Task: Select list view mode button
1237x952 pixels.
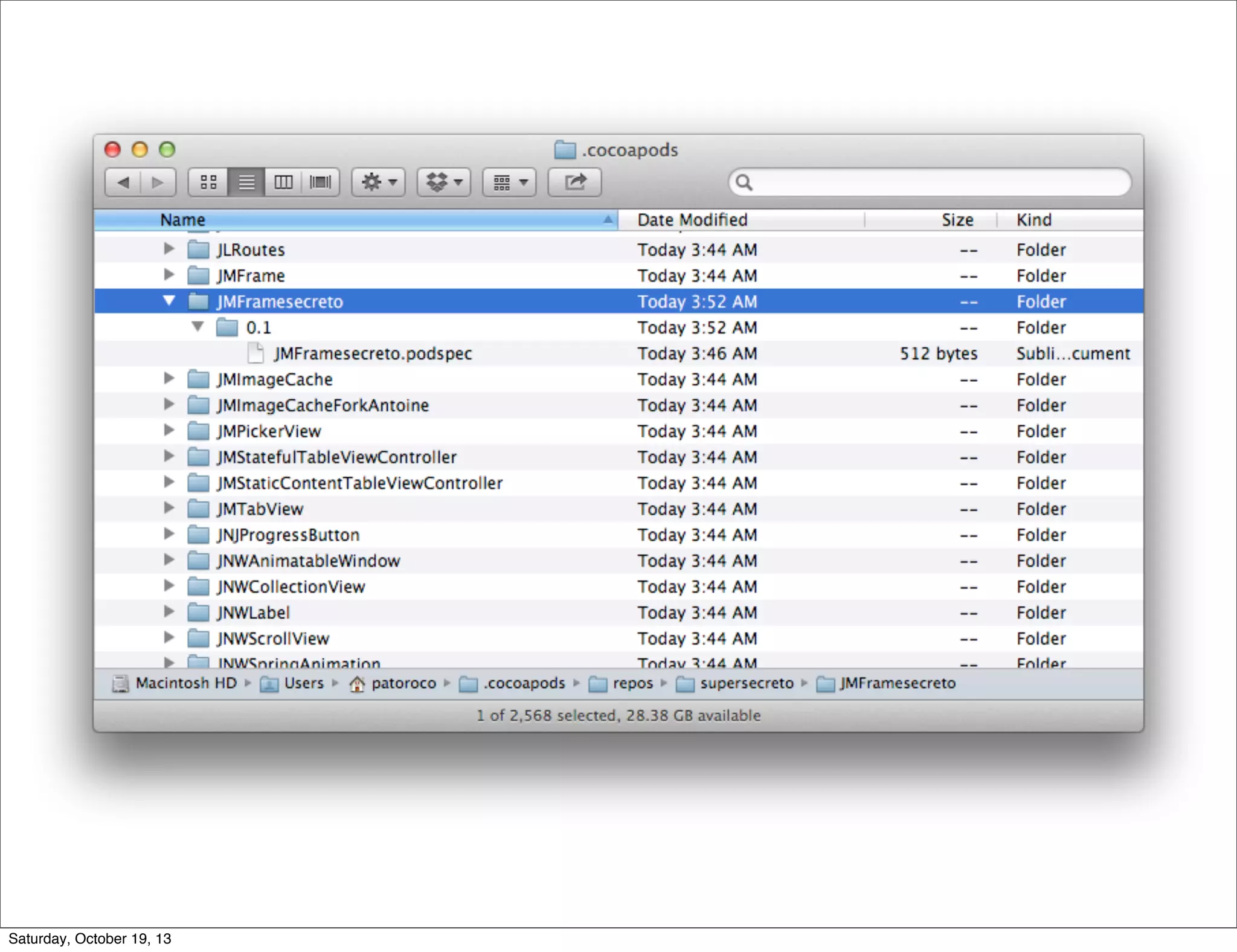Action: tap(246, 182)
